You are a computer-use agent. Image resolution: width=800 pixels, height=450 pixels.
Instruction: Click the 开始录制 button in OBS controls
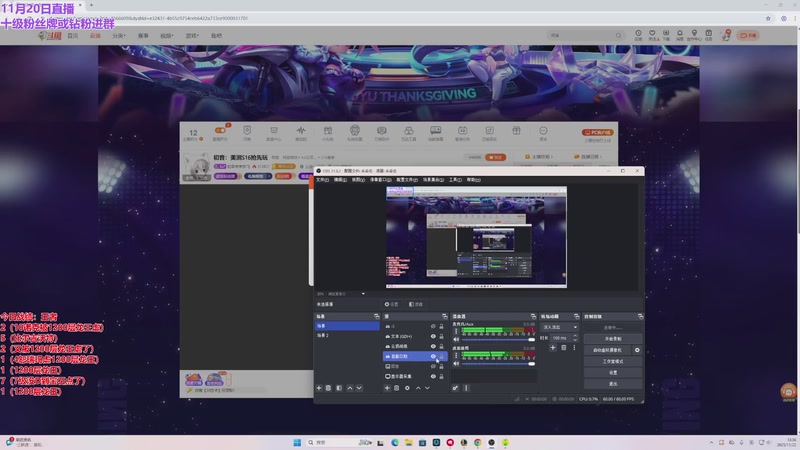pos(612,339)
